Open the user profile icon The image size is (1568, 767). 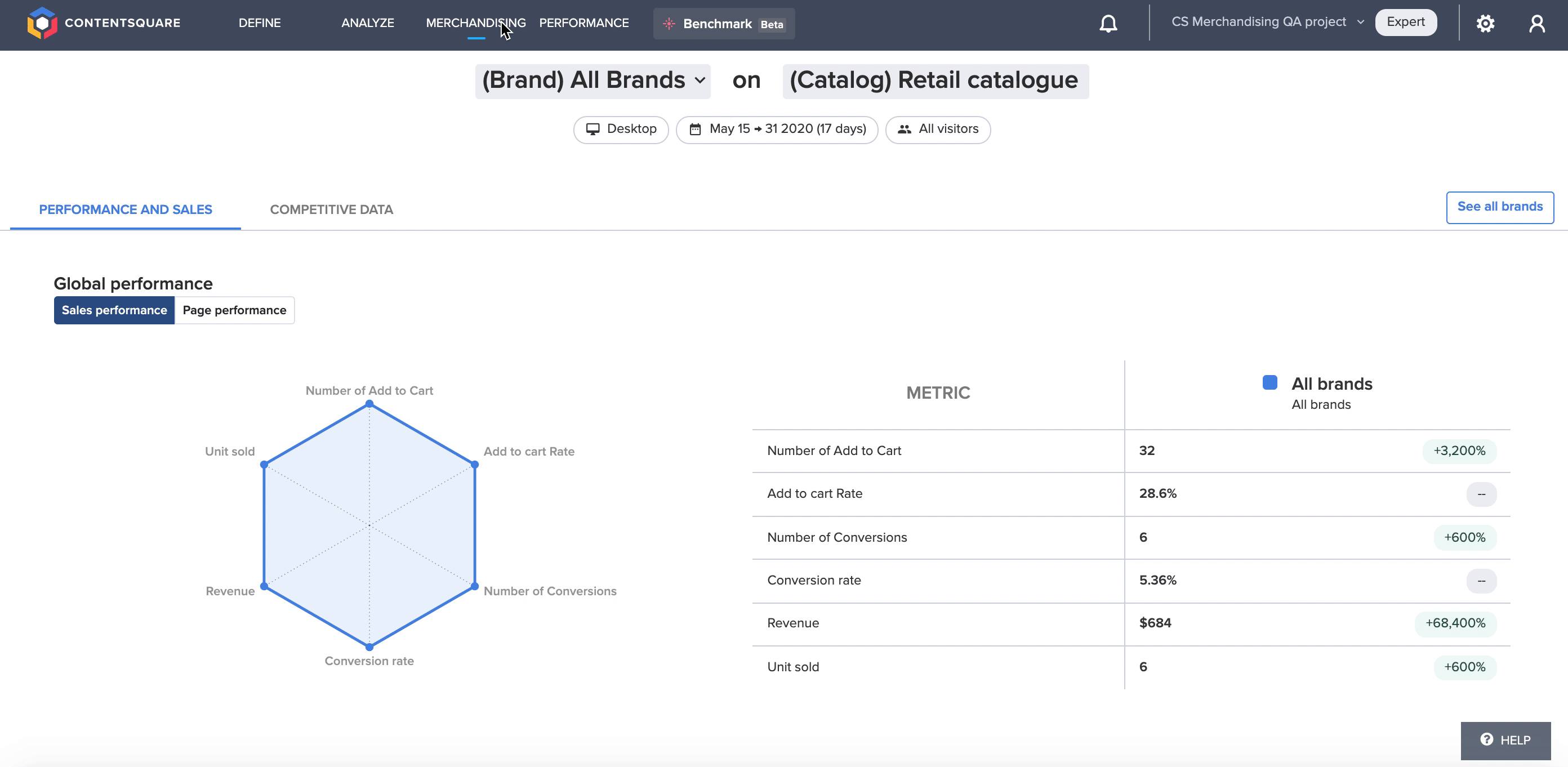coord(1537,23)
